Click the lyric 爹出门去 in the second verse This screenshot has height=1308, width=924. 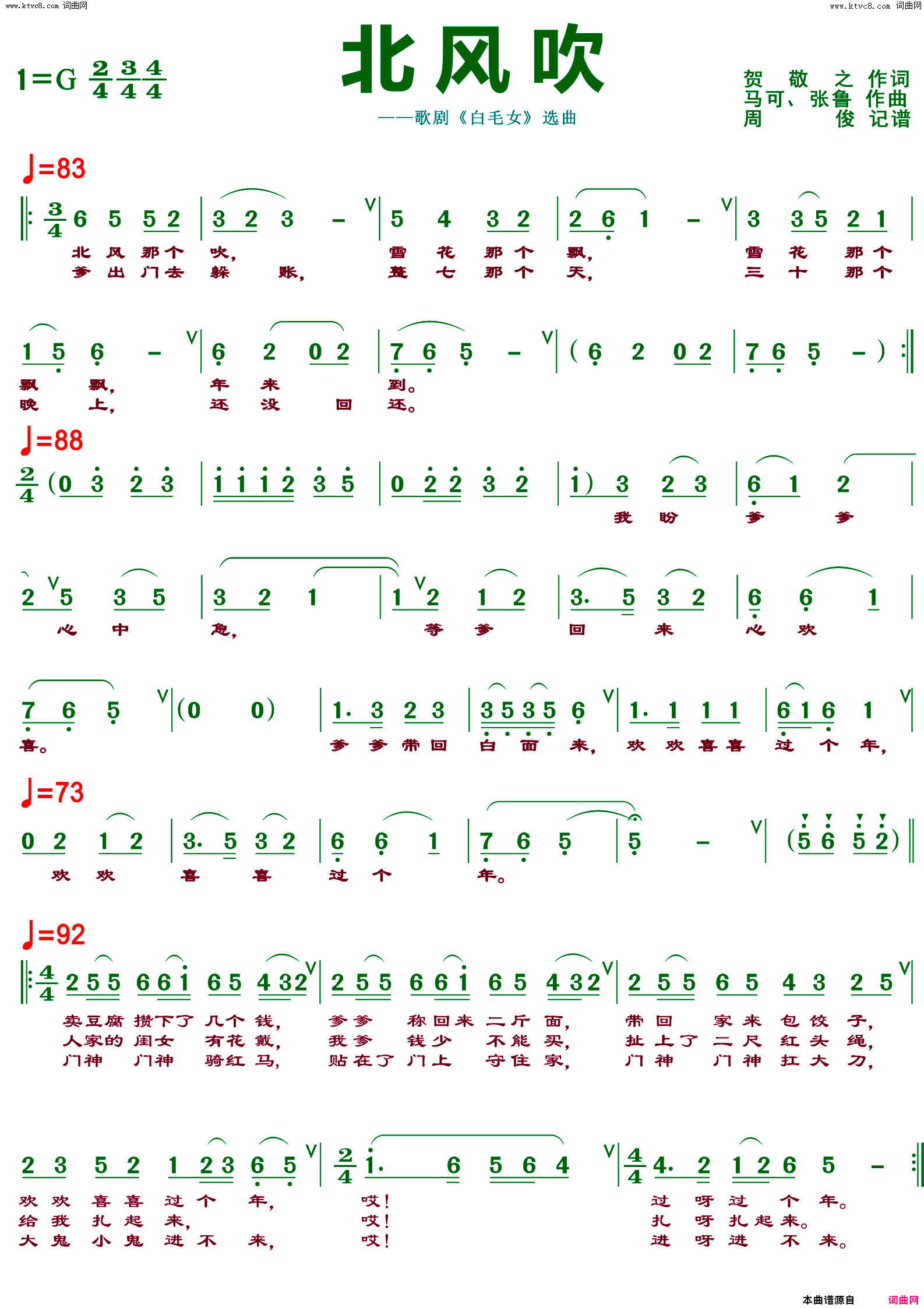point(128,272)
